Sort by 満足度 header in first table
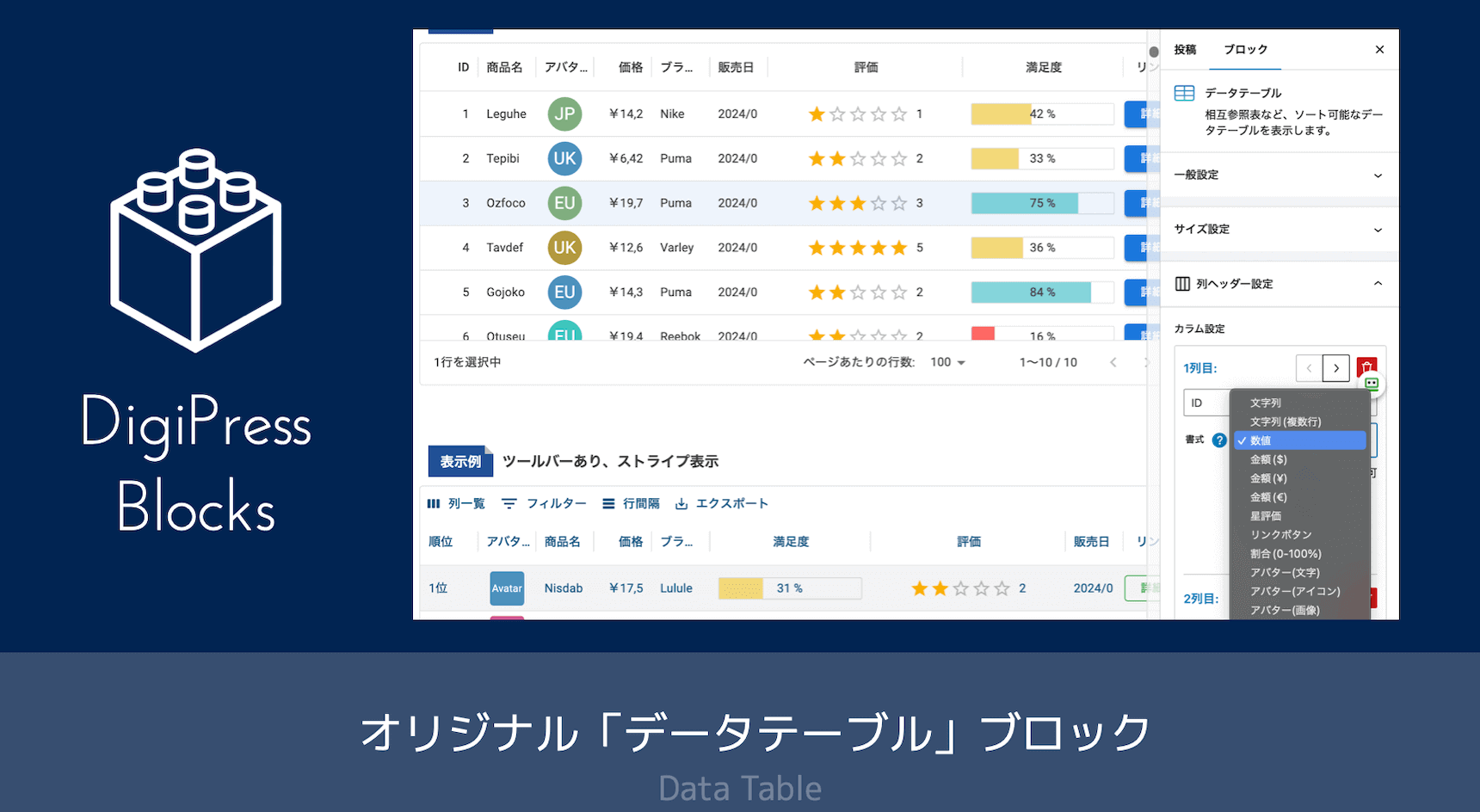This screenshot has height=812, width=1480. 1044,67
